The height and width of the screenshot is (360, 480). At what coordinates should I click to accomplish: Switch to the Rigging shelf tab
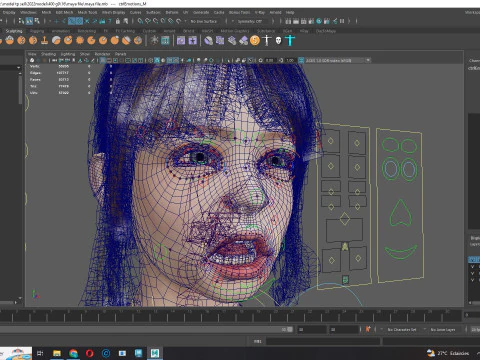[37, 31]
